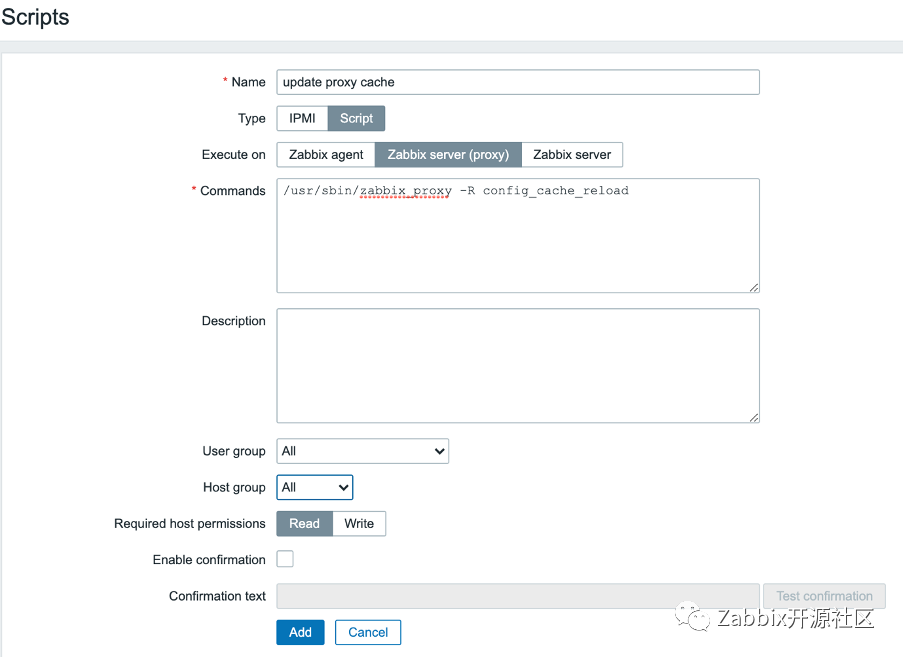Screen dimensions: 904x658
Task: Click the Required host permissions label
Action: point(190,524)
